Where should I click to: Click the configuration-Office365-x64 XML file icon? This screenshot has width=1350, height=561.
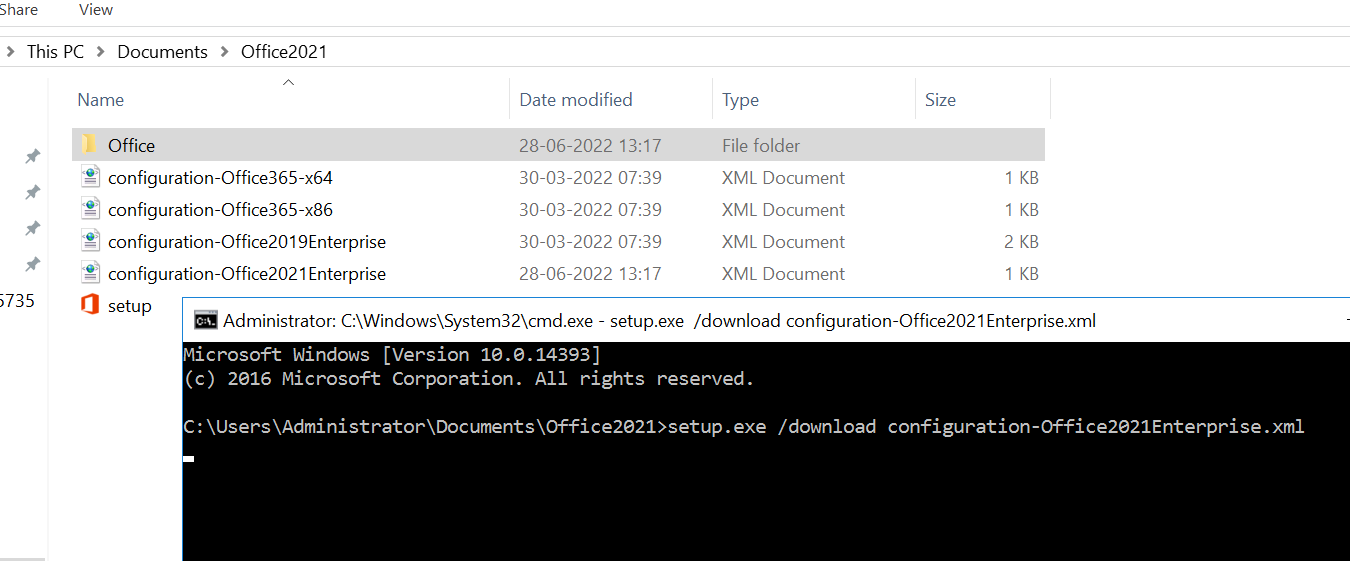point(91,178)
